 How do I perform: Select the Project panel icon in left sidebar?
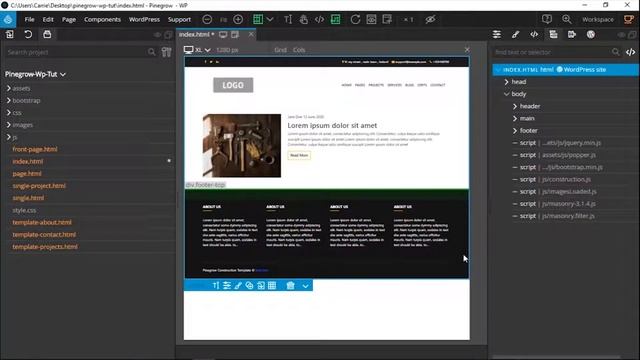pyautogui.click(x=47, y=34)
